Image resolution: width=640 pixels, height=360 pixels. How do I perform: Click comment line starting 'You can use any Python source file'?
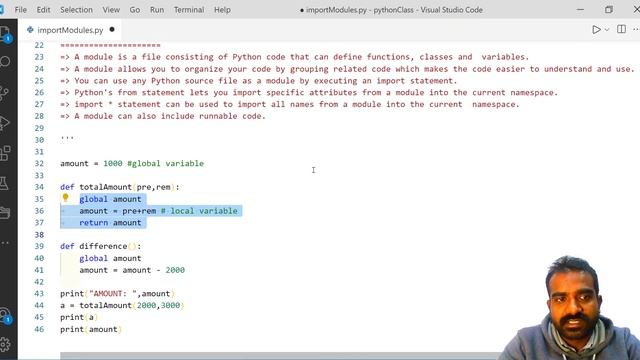click(259, 80)
